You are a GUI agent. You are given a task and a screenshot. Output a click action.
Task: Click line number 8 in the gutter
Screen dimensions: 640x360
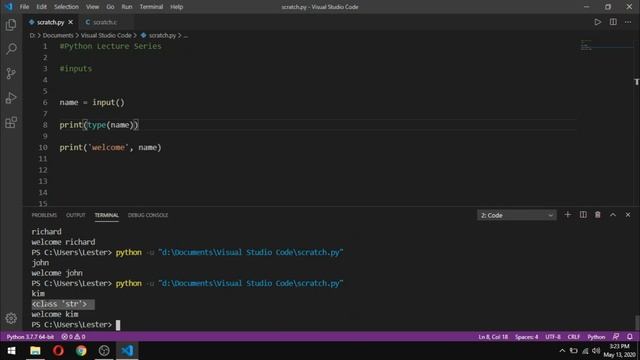45,125
